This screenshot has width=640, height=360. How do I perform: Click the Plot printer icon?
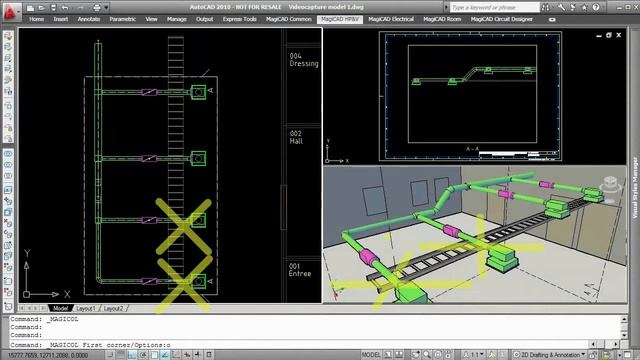pos(97,7)
